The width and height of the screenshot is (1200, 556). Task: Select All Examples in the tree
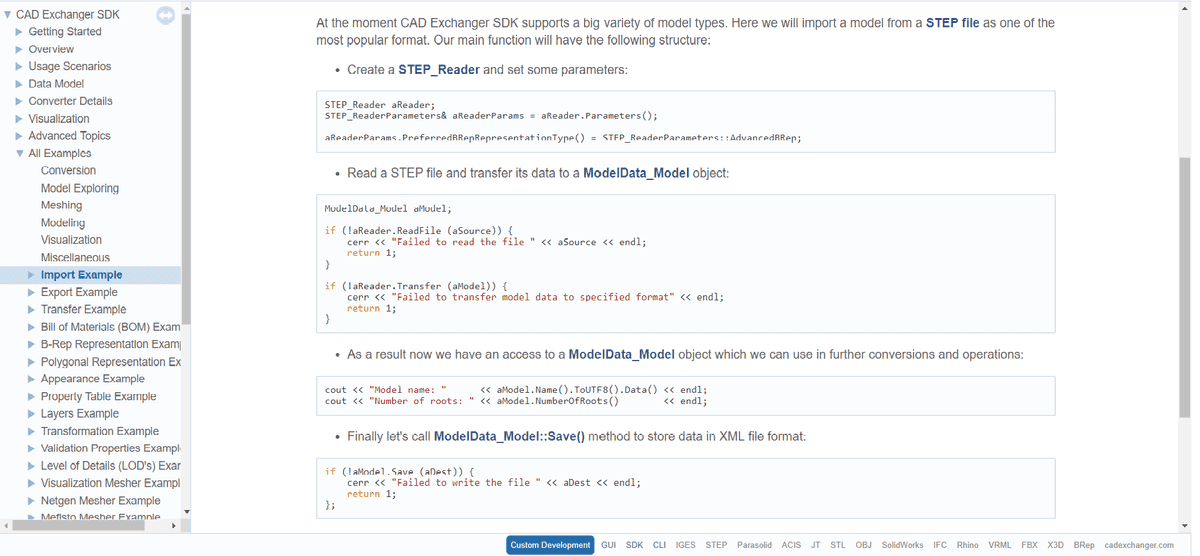pyautogui.click(x=60, y=153)
